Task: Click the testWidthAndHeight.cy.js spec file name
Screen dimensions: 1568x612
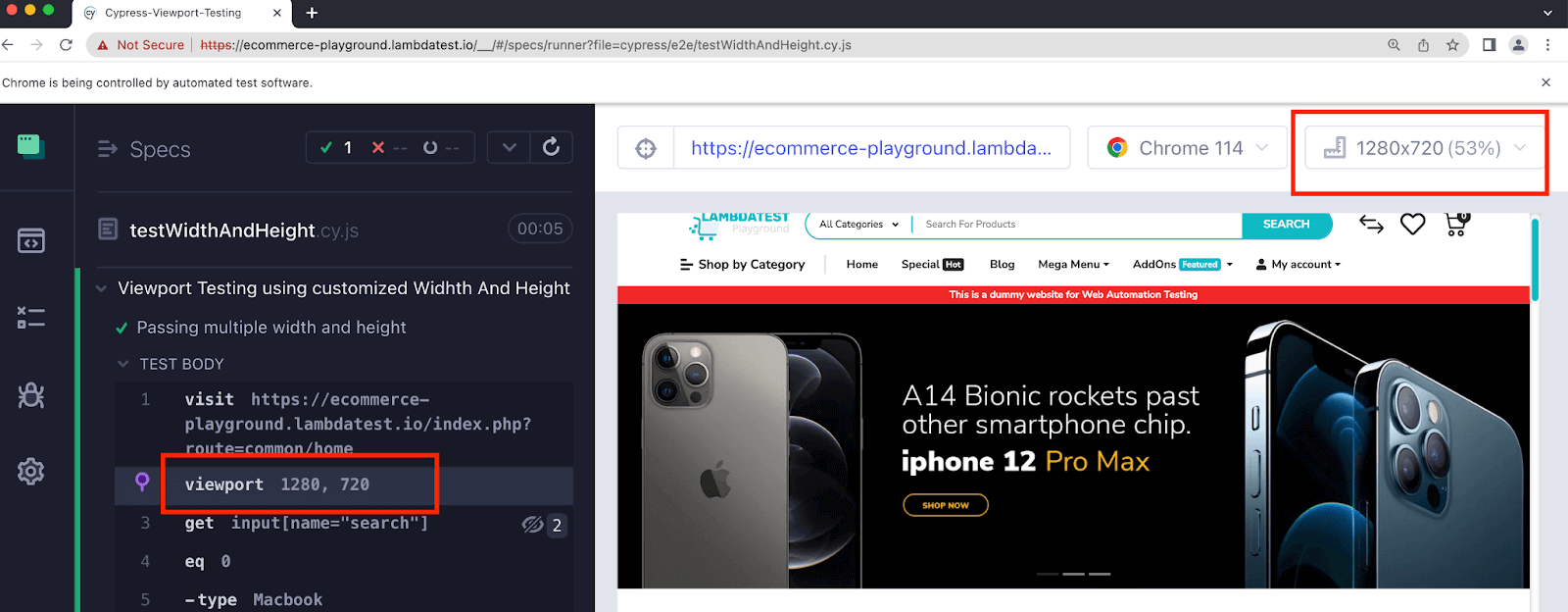Action: [244, 230]
